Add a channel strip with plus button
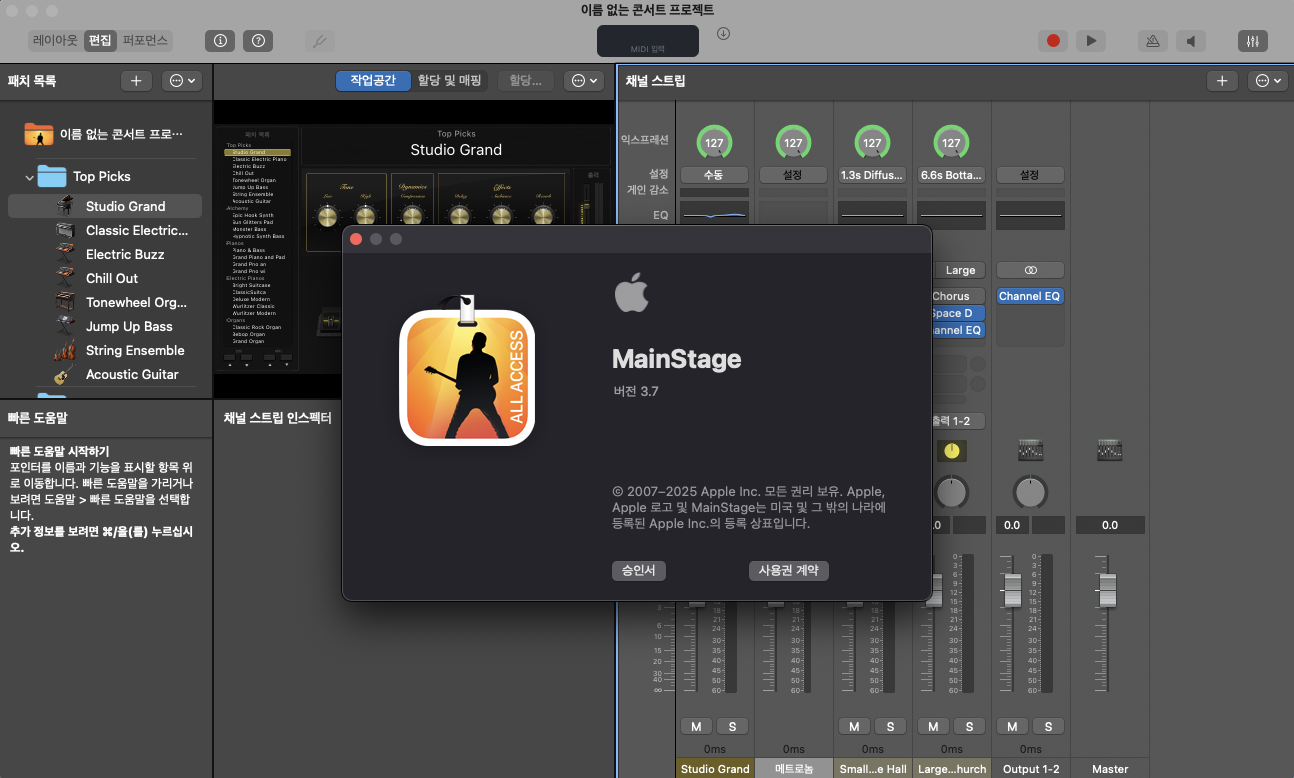Screen dimensions: 1294x778 (x=1221, y=81)
